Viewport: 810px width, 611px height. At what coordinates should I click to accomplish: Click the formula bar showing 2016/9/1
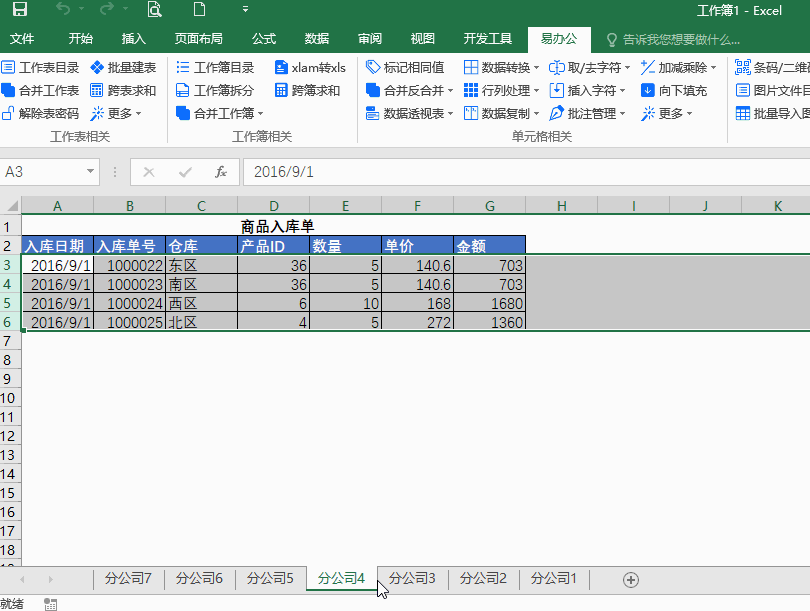tap(526, 172)
